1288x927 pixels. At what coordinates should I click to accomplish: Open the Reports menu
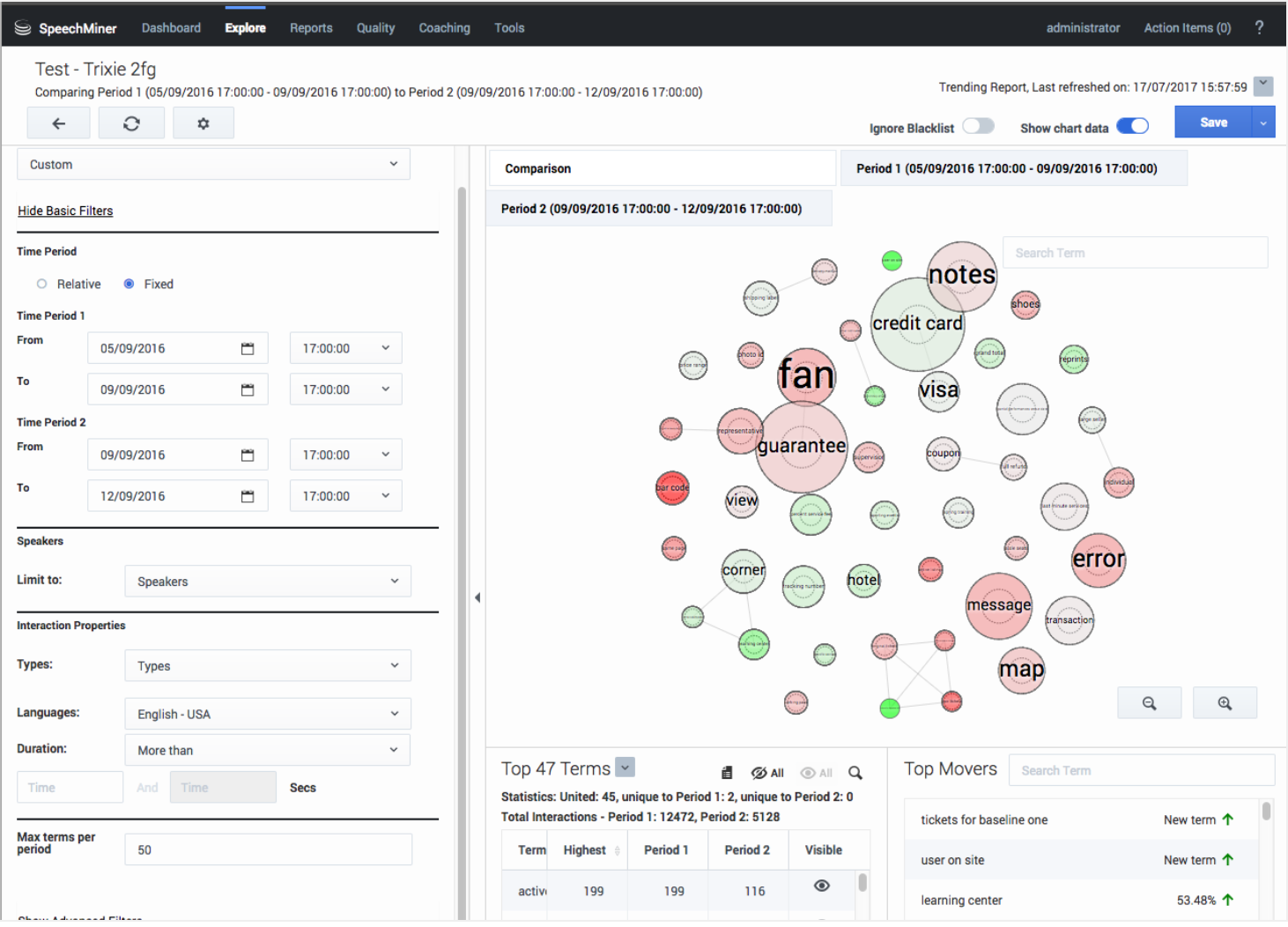click(311, 28)
